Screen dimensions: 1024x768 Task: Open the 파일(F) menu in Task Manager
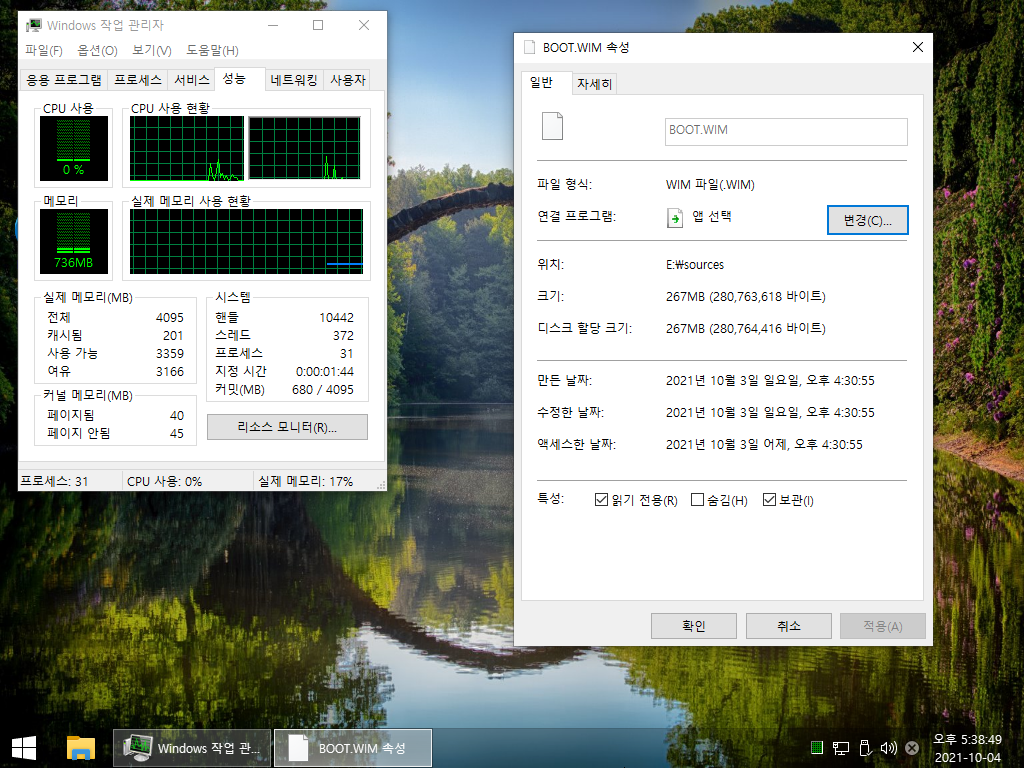44,50
